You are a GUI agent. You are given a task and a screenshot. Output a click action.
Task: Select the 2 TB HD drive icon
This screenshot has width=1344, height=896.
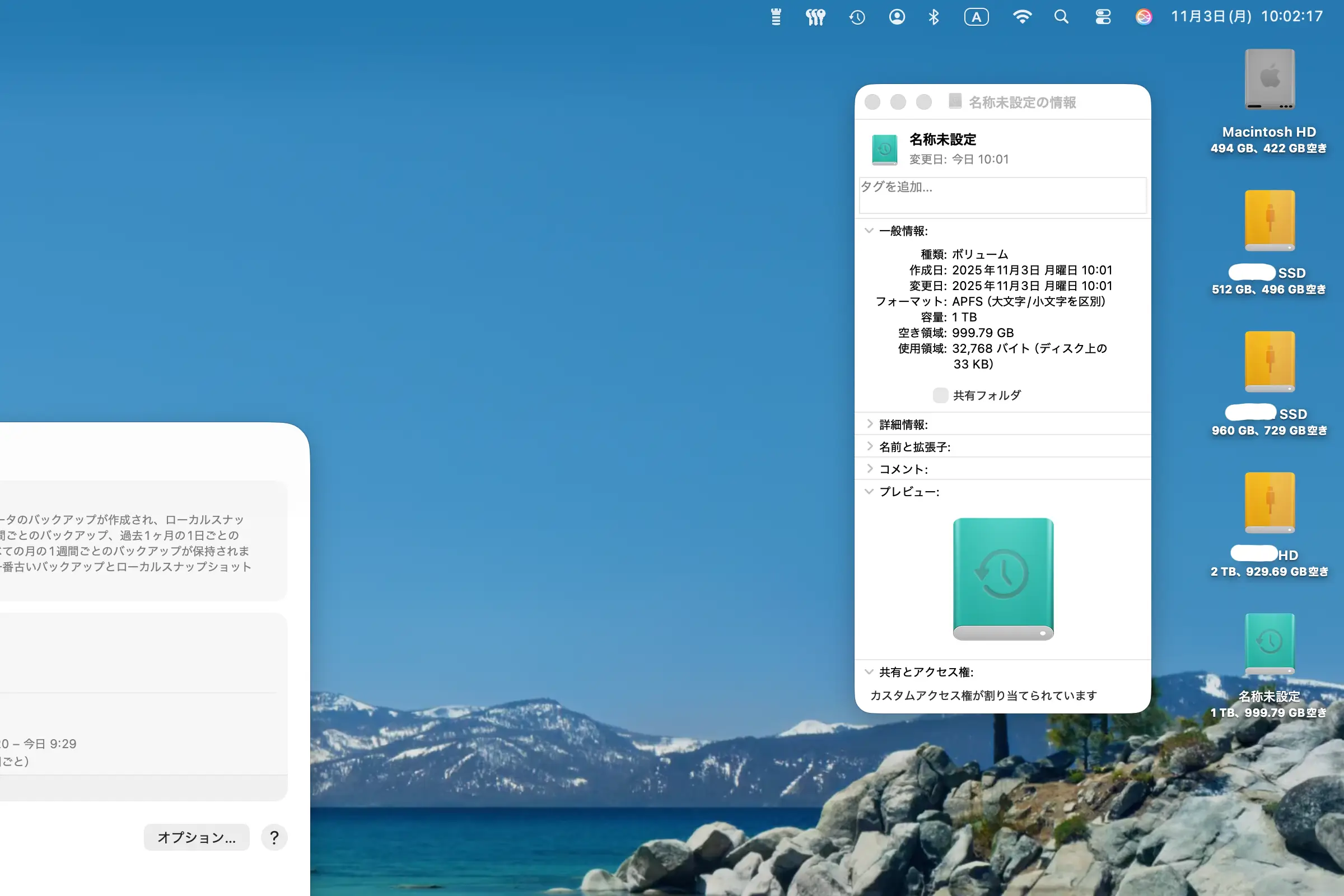point(1269,503)
